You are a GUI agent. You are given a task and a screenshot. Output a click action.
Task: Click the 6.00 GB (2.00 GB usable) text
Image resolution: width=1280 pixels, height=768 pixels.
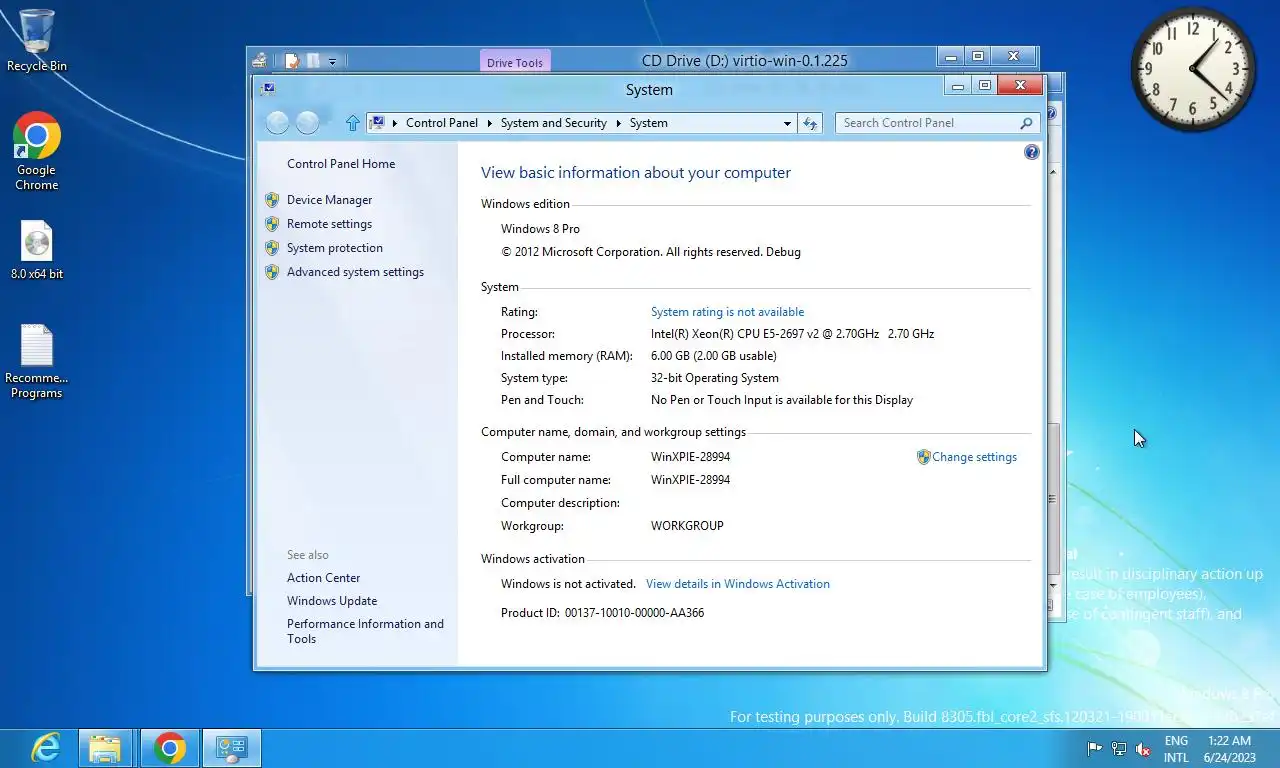tap(713, 356)
